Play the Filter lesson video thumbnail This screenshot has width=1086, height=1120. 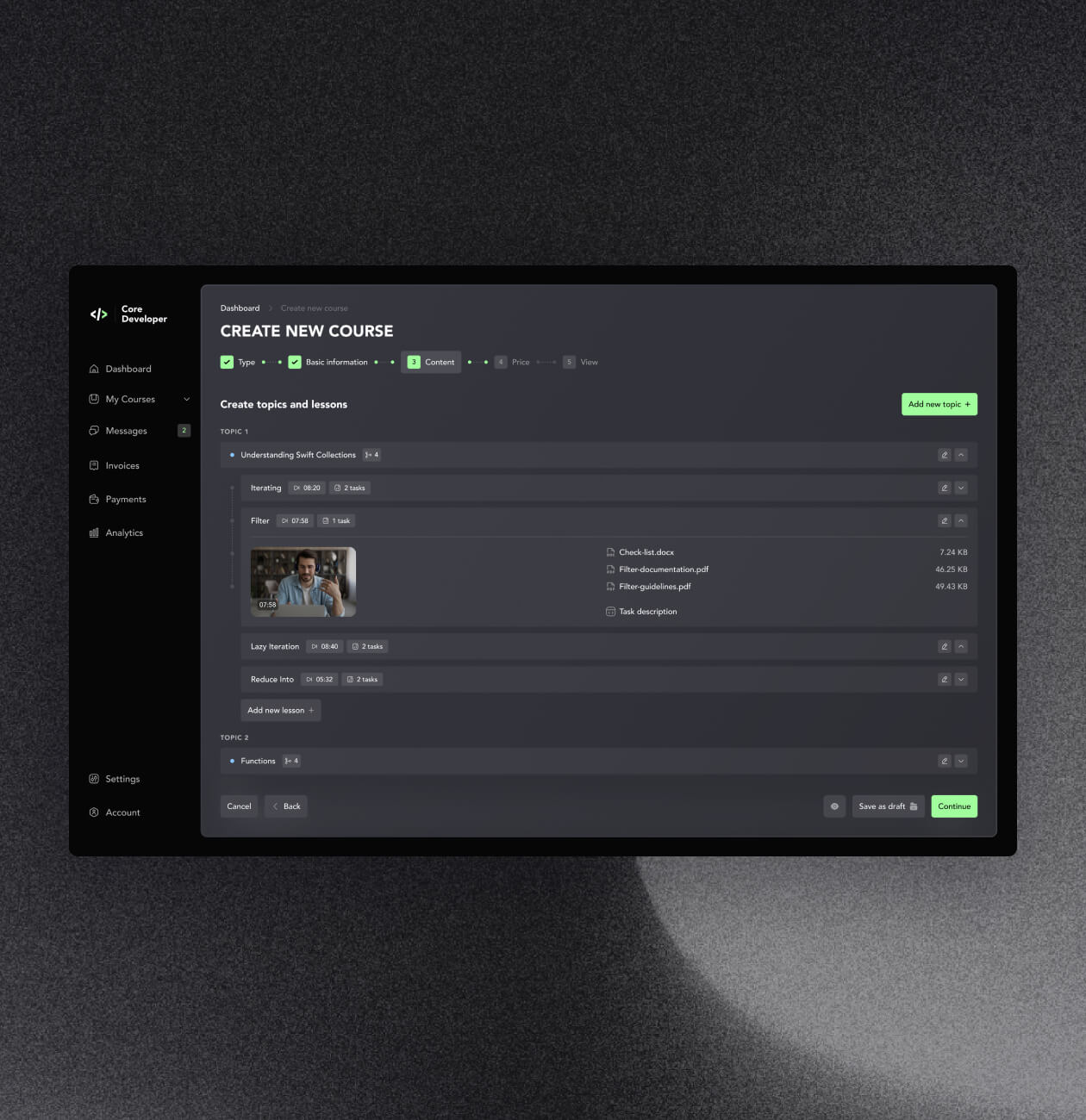(303, 582)
